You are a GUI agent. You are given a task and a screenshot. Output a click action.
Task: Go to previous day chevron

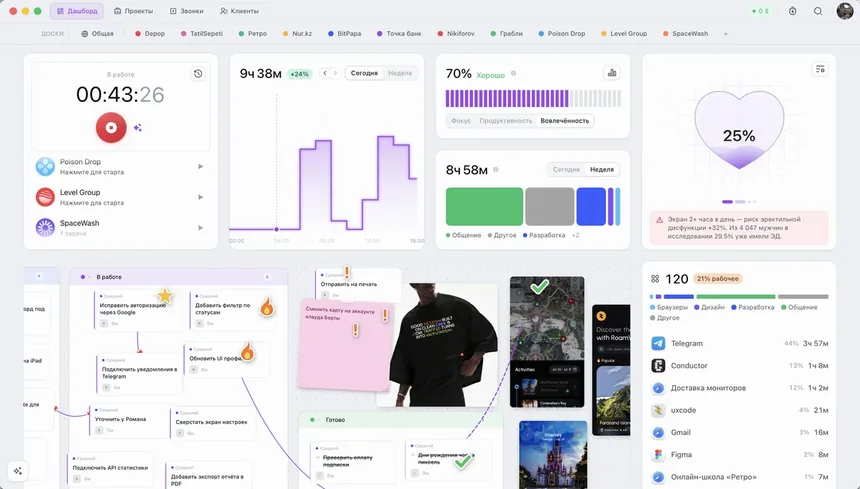pos(325,73)
